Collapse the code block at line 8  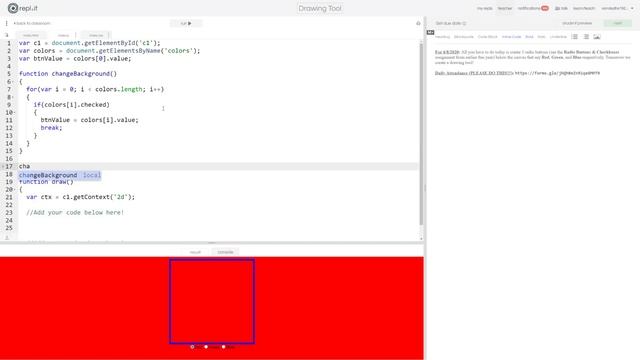[x=14, y=97]
